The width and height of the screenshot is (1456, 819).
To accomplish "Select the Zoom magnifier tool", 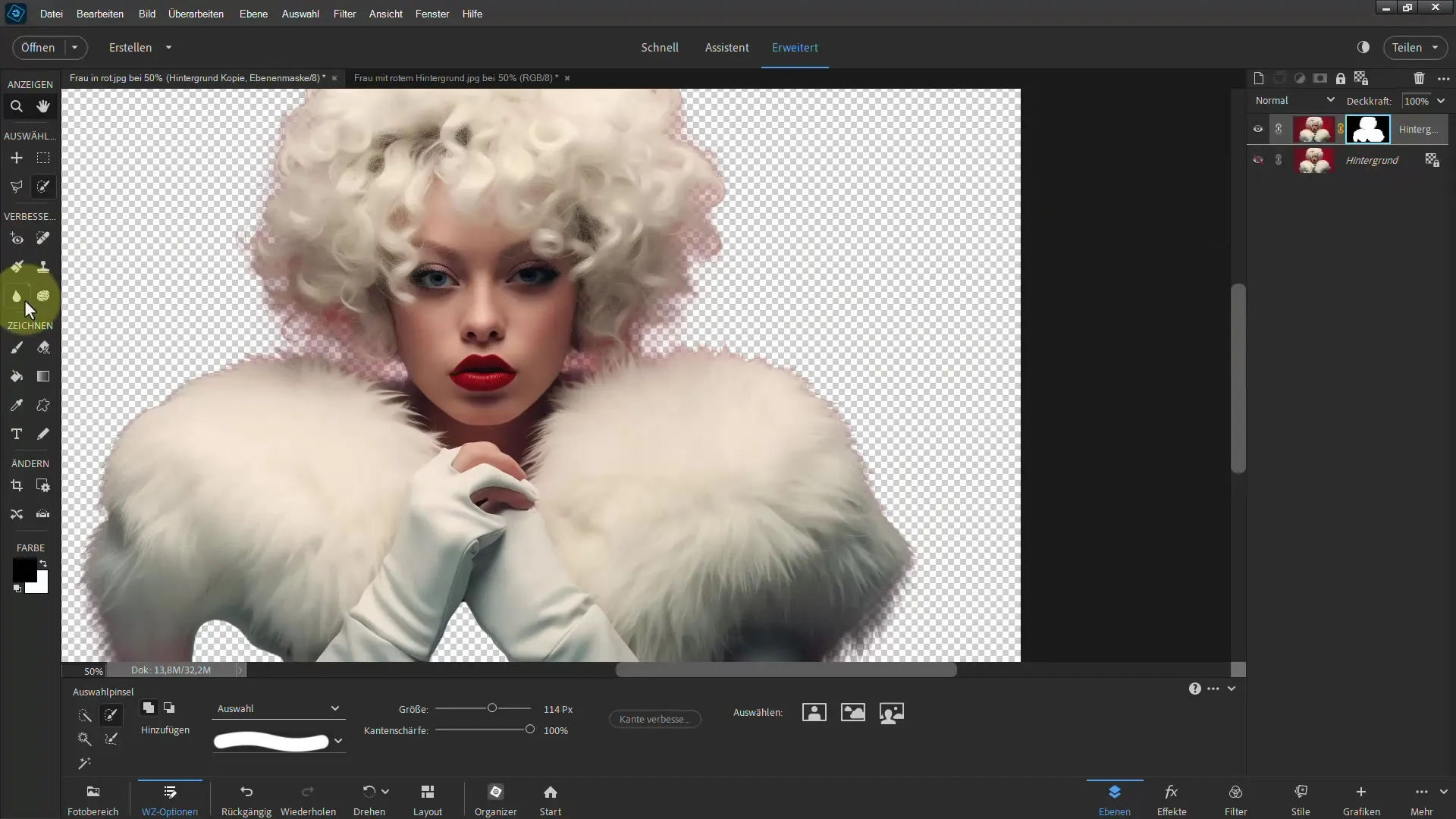I will pos(16,107).
